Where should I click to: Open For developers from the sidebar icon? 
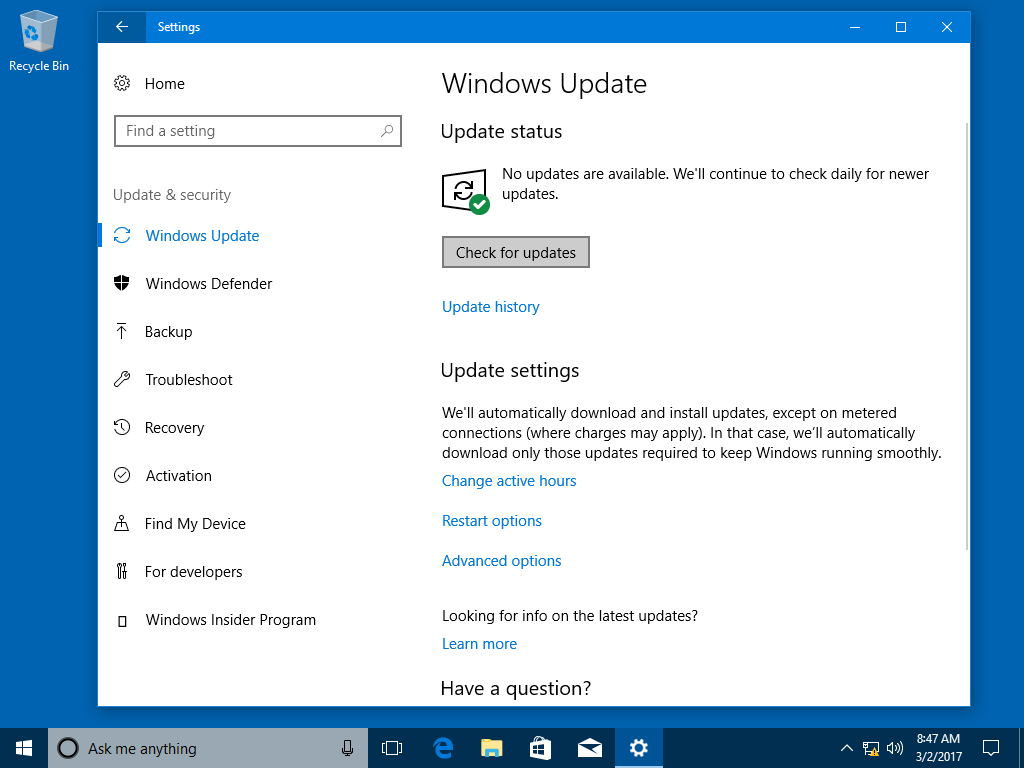click(121, 571)
